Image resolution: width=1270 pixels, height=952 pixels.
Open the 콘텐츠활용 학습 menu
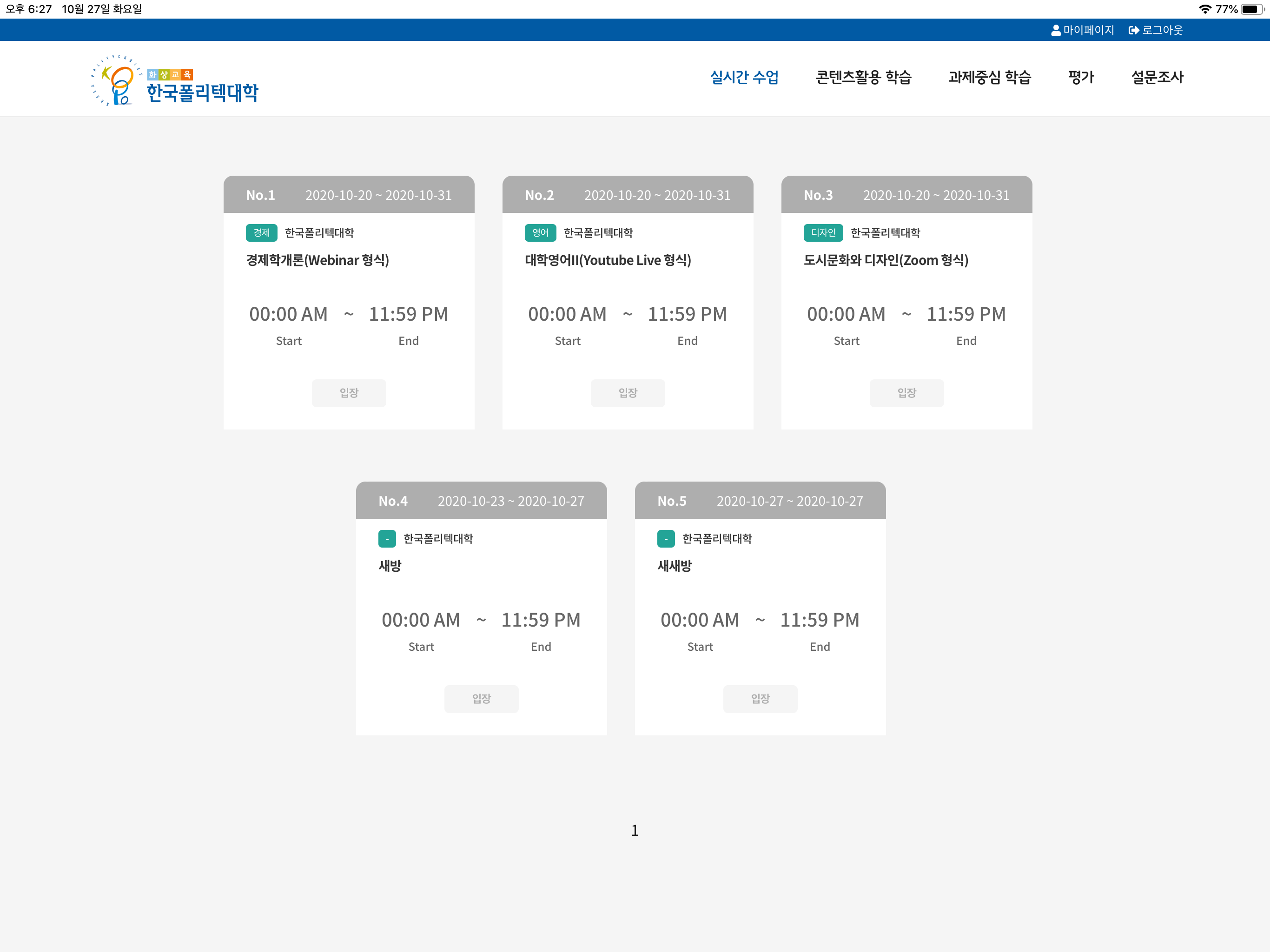(x=864, y=77)
